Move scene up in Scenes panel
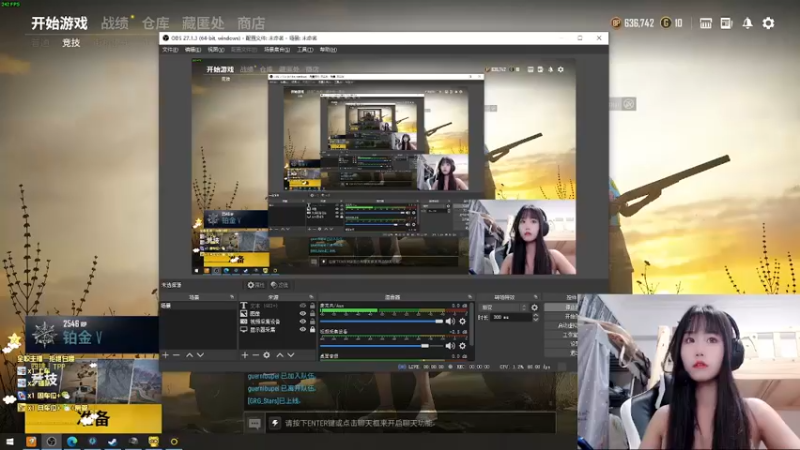Screen dimensions: 800x450 (x=189, y=355)
